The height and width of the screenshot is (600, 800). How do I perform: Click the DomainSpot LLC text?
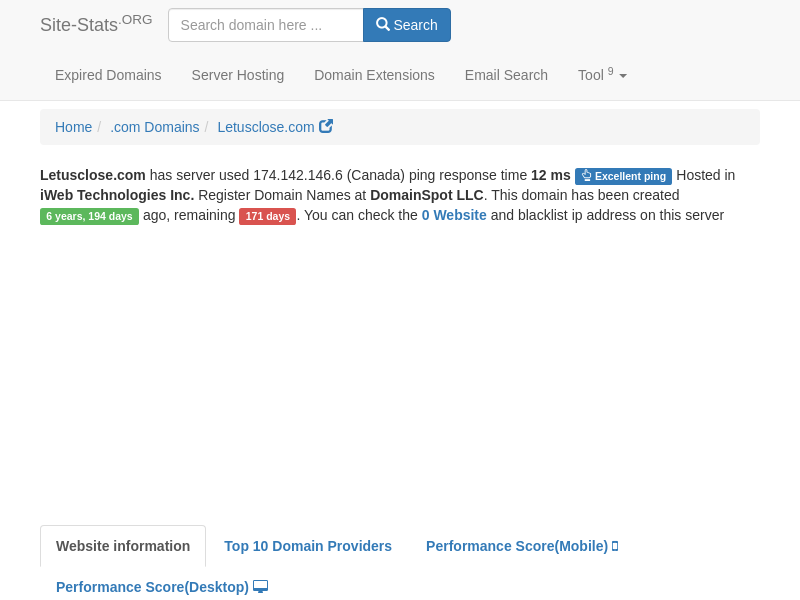[x=427, y=195]
